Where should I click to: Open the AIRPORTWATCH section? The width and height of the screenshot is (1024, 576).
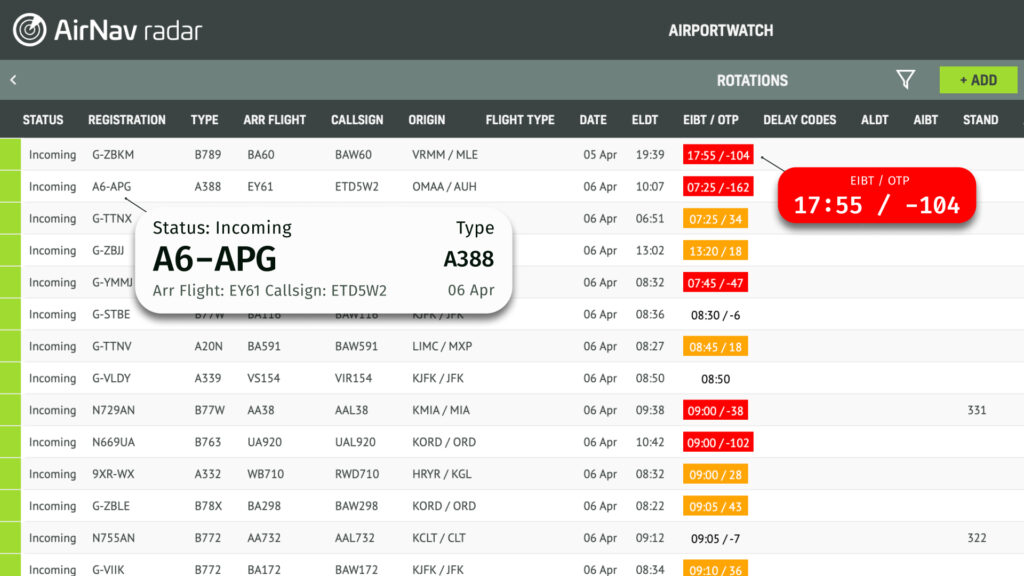(x=720, y=31)
